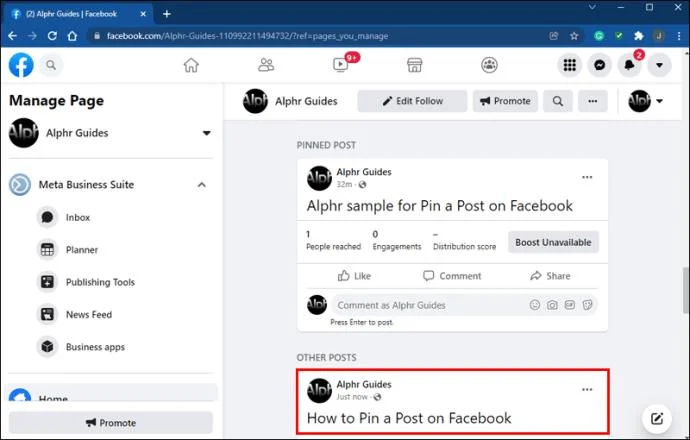Click the browser forward arrow
This screenshot has height=440, width=690.
(32, 36)
